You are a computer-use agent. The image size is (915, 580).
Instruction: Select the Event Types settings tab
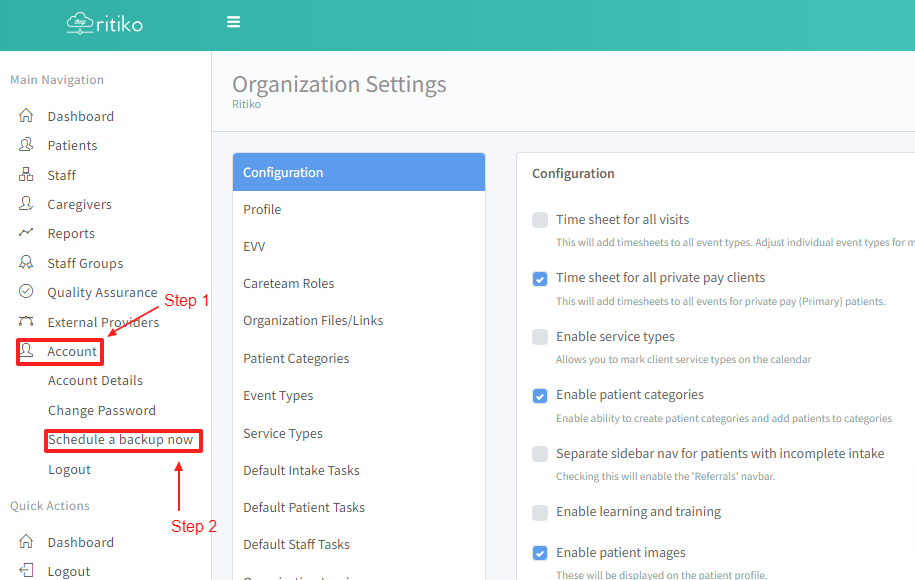pyautogui.click(x=278, y=396)
